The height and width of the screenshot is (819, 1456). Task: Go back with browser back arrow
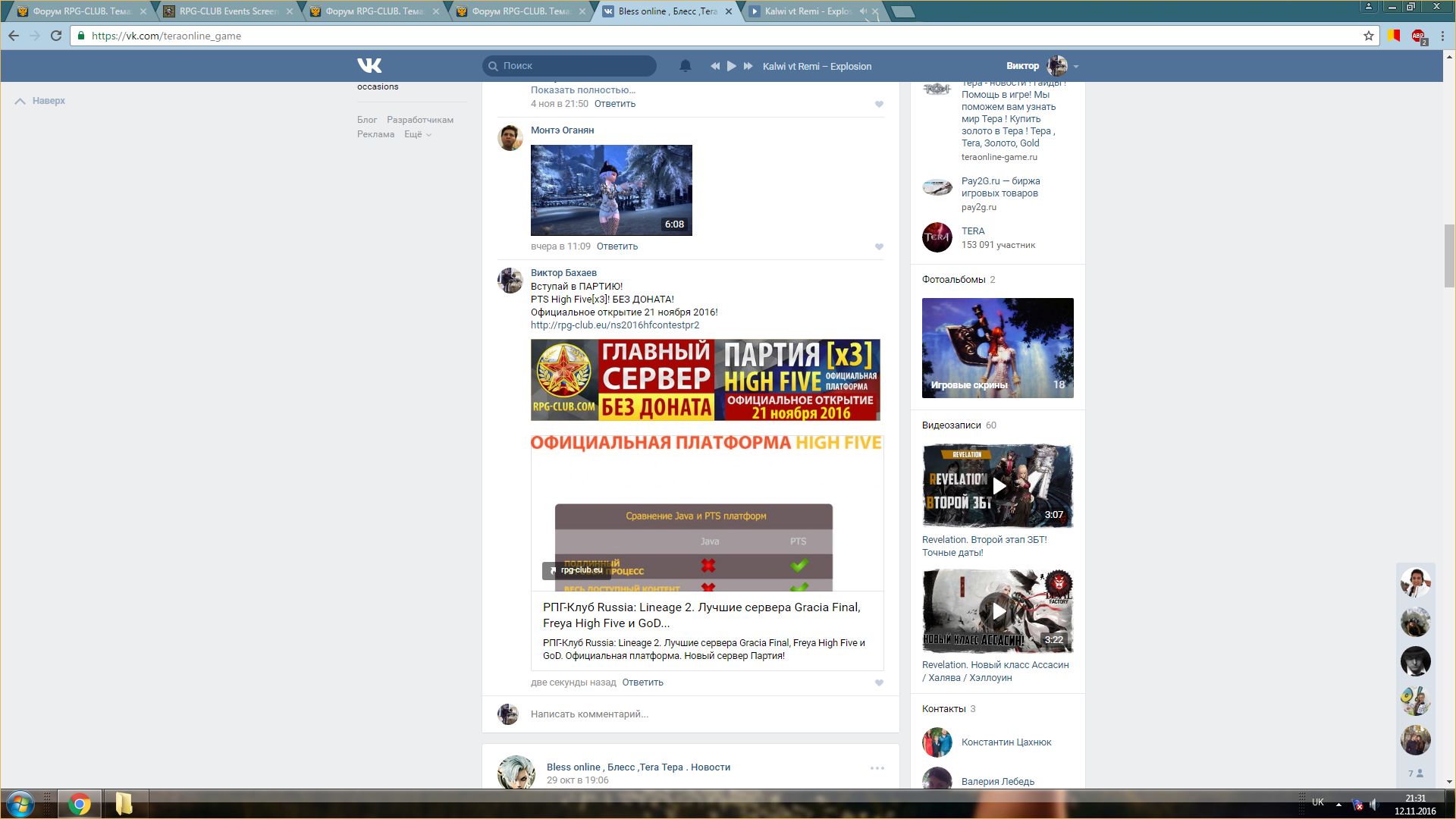[x=14, y=36]
